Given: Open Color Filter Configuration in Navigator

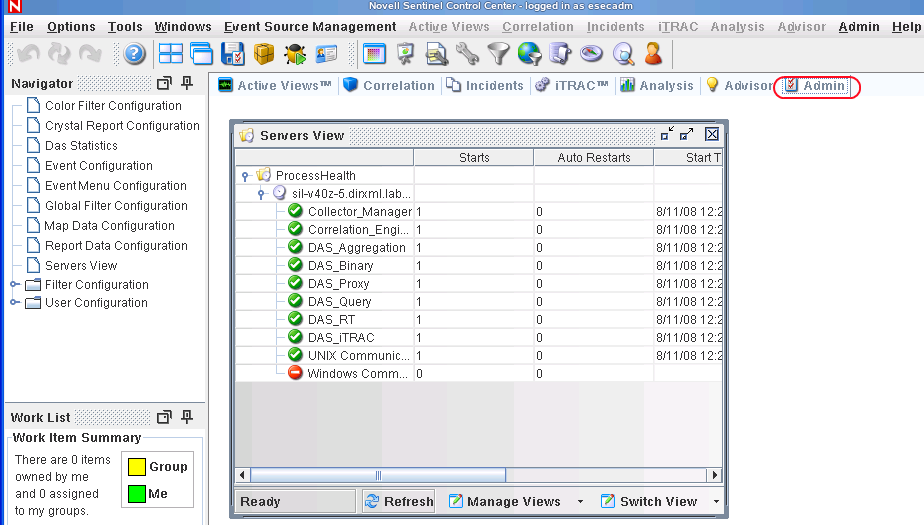Looking at the screenshot, I should [x=113, y=105].
